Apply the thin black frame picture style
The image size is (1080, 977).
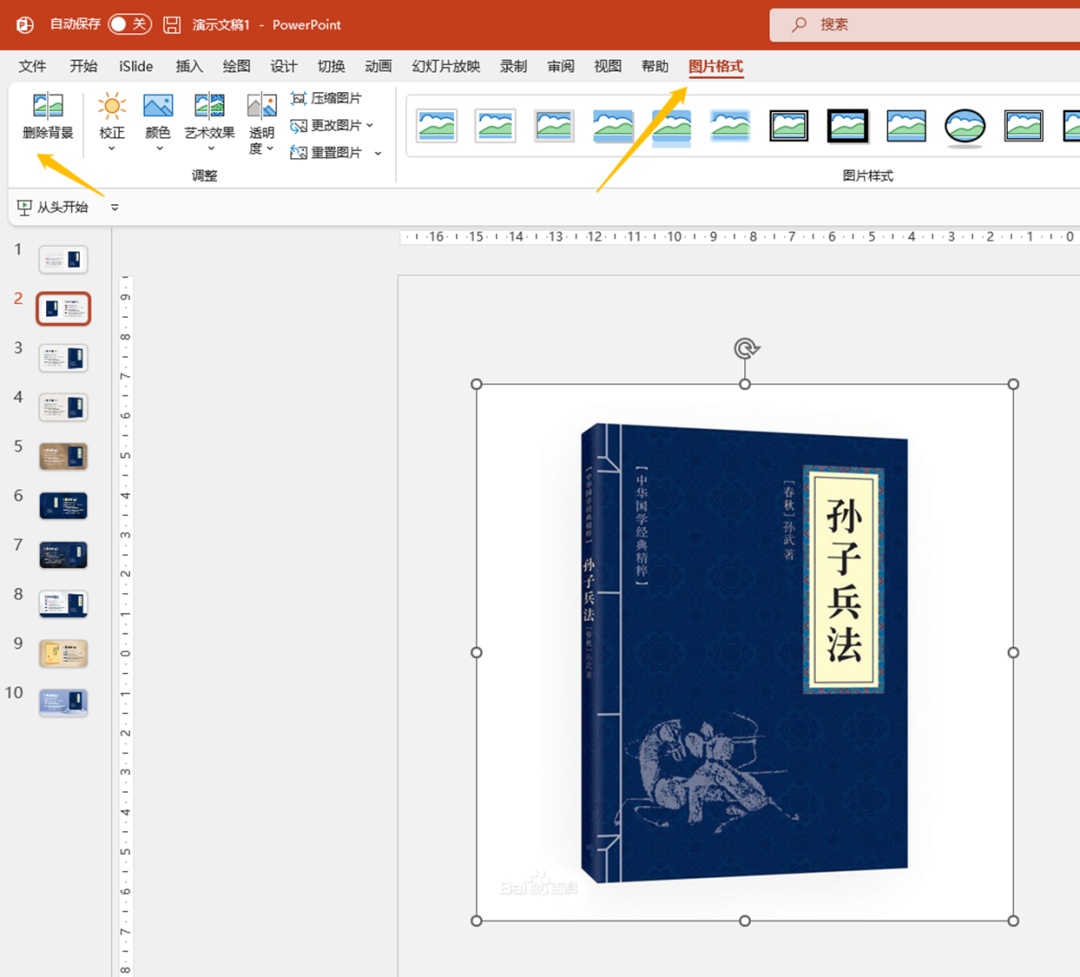coord(789,126)
